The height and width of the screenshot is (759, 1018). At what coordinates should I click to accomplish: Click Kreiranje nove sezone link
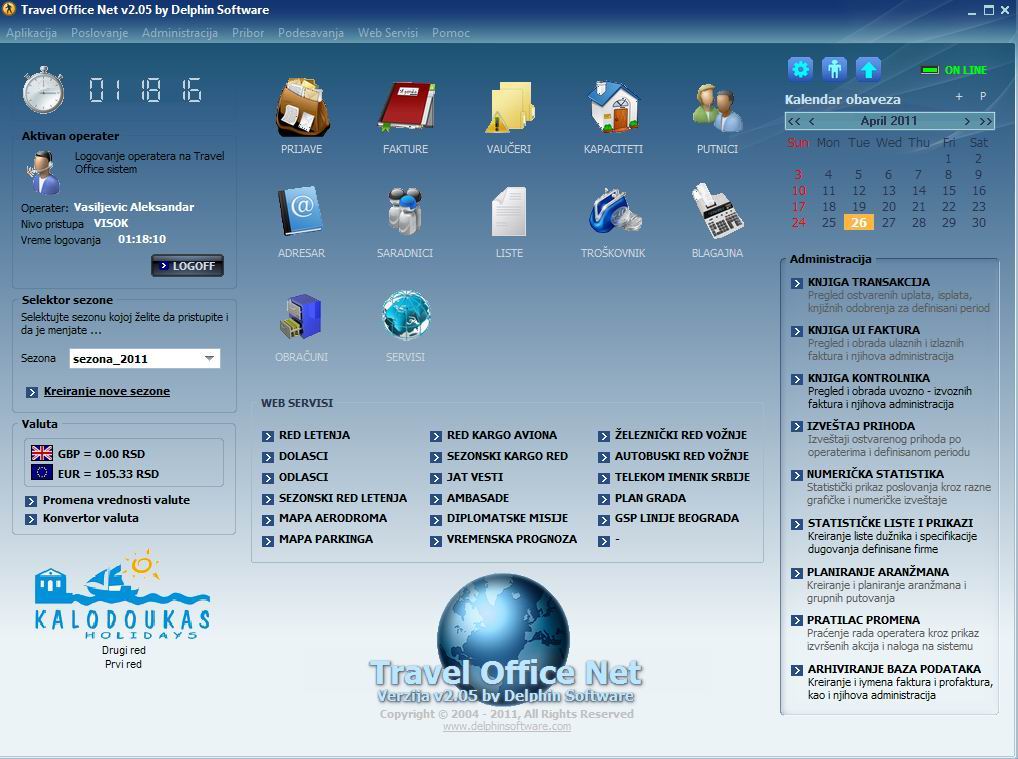[107, 391]
